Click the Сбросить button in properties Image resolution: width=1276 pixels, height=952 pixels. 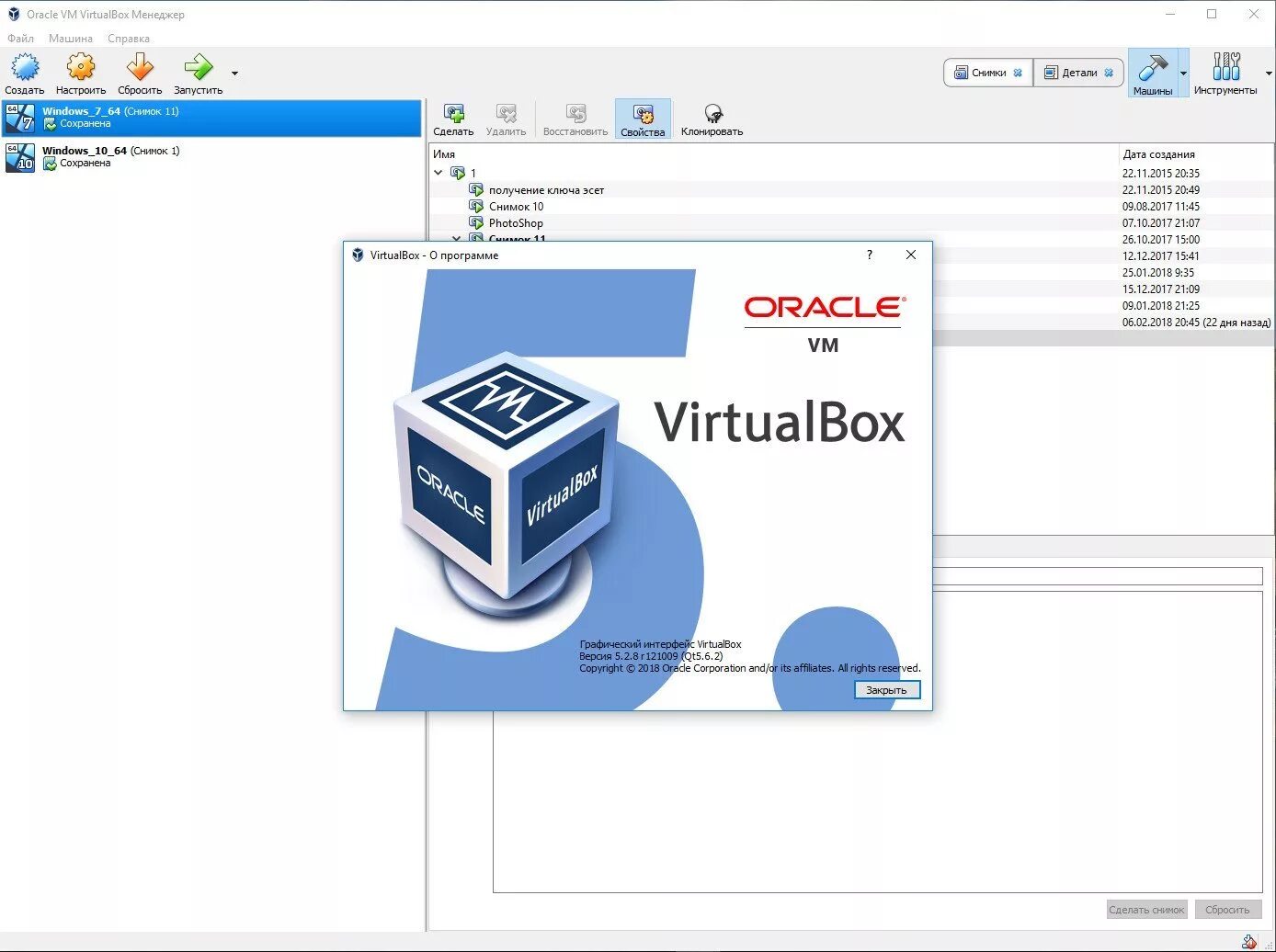tap(1227, 910)
